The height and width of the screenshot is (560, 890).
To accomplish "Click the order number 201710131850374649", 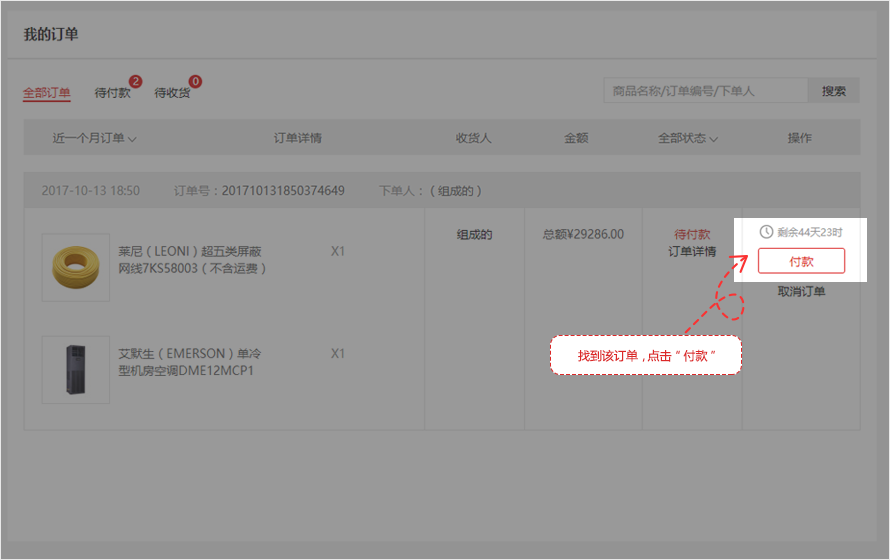I will click(x=283, y=191).
